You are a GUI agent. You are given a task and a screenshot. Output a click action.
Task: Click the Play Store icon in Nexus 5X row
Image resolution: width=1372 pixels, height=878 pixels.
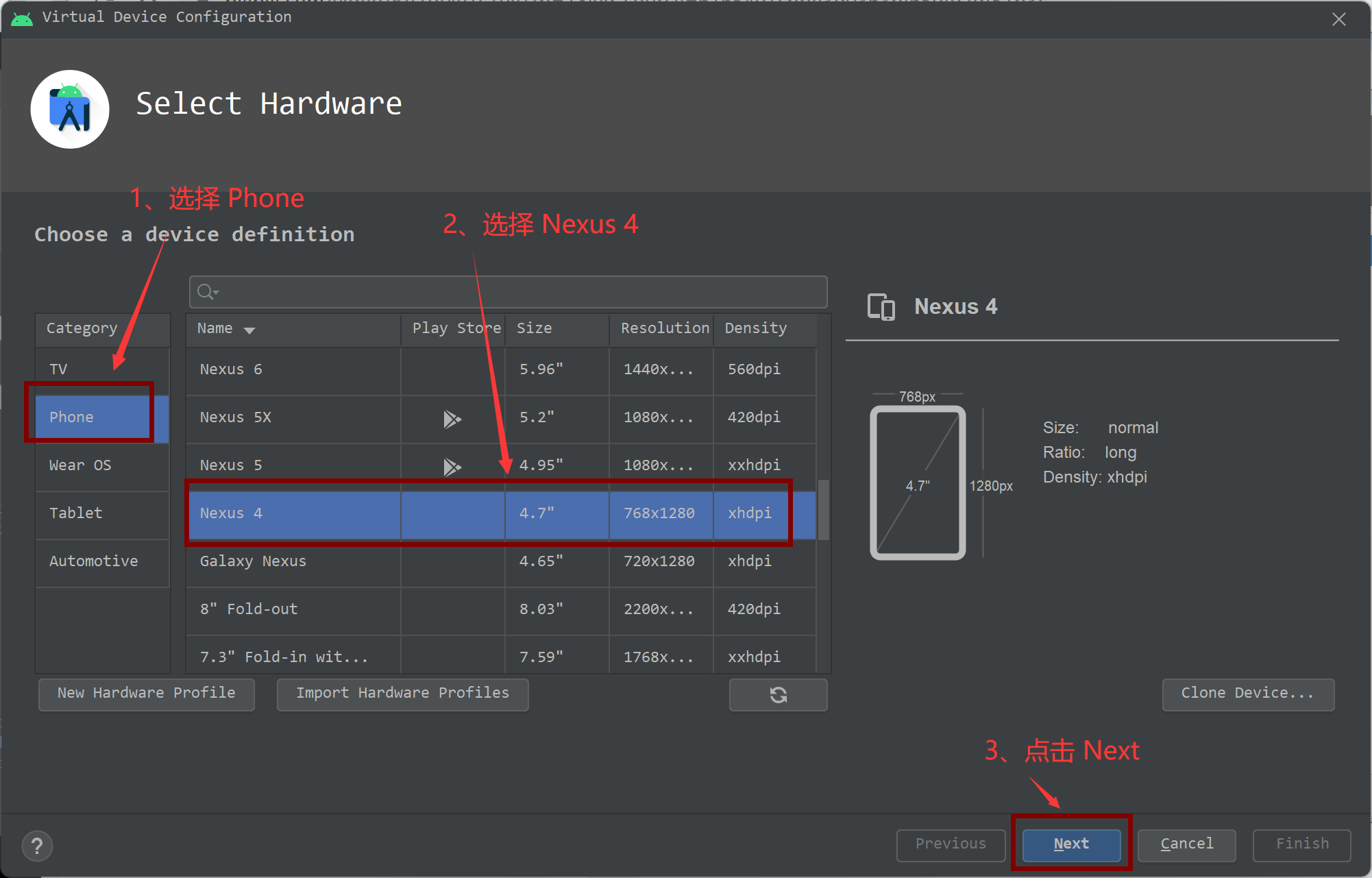(452, 418)
